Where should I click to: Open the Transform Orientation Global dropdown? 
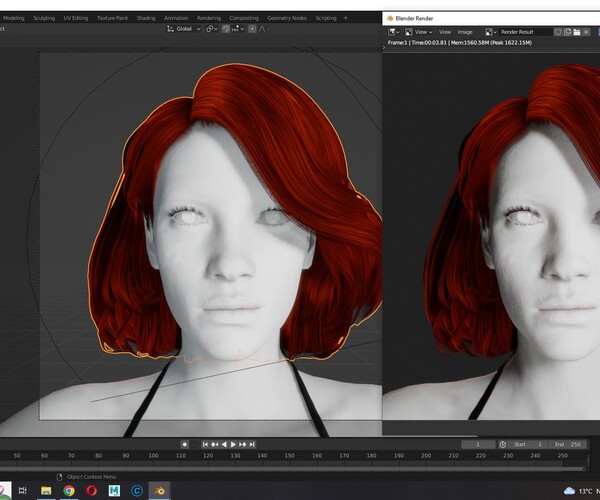click(184, 29)
